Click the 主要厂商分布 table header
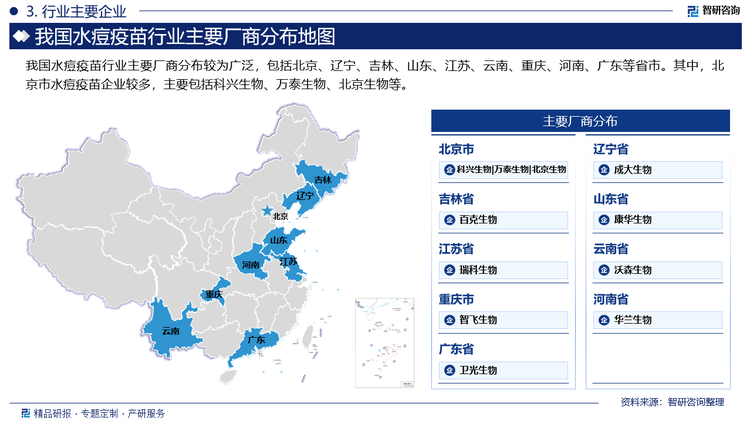 tap(580, 121)
